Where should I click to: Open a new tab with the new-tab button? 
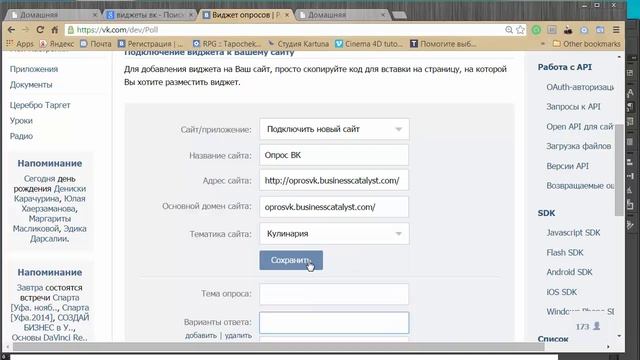[x=399, y=15]
